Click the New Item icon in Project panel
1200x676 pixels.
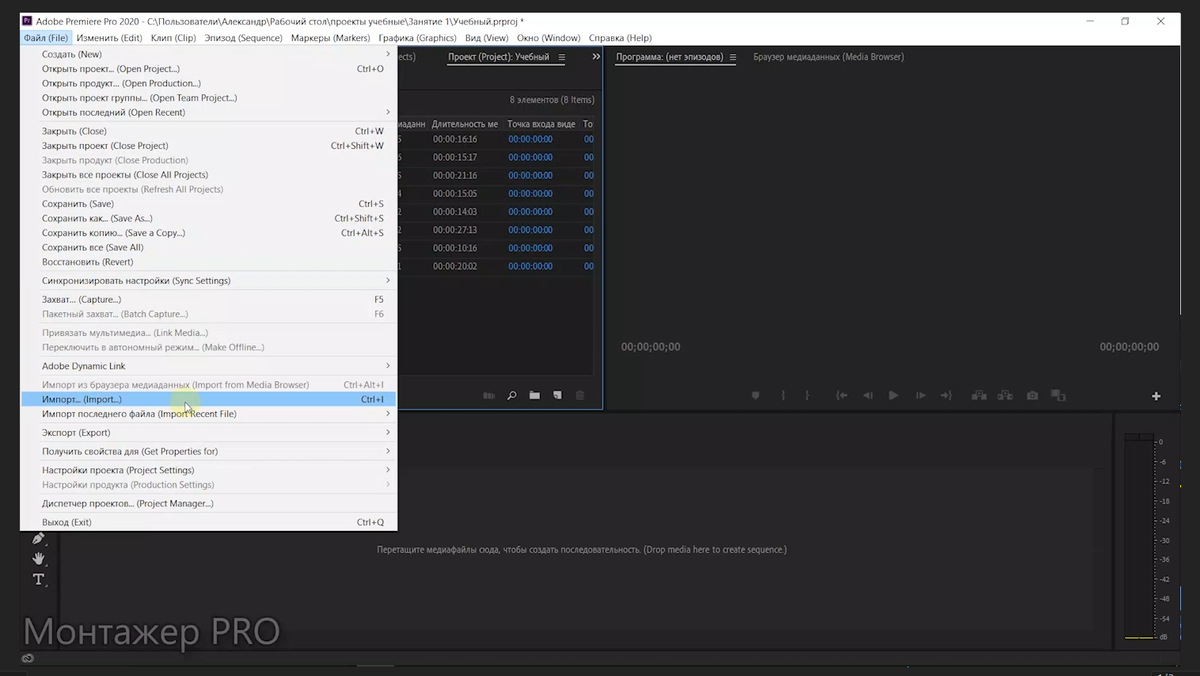click(557, 396)
